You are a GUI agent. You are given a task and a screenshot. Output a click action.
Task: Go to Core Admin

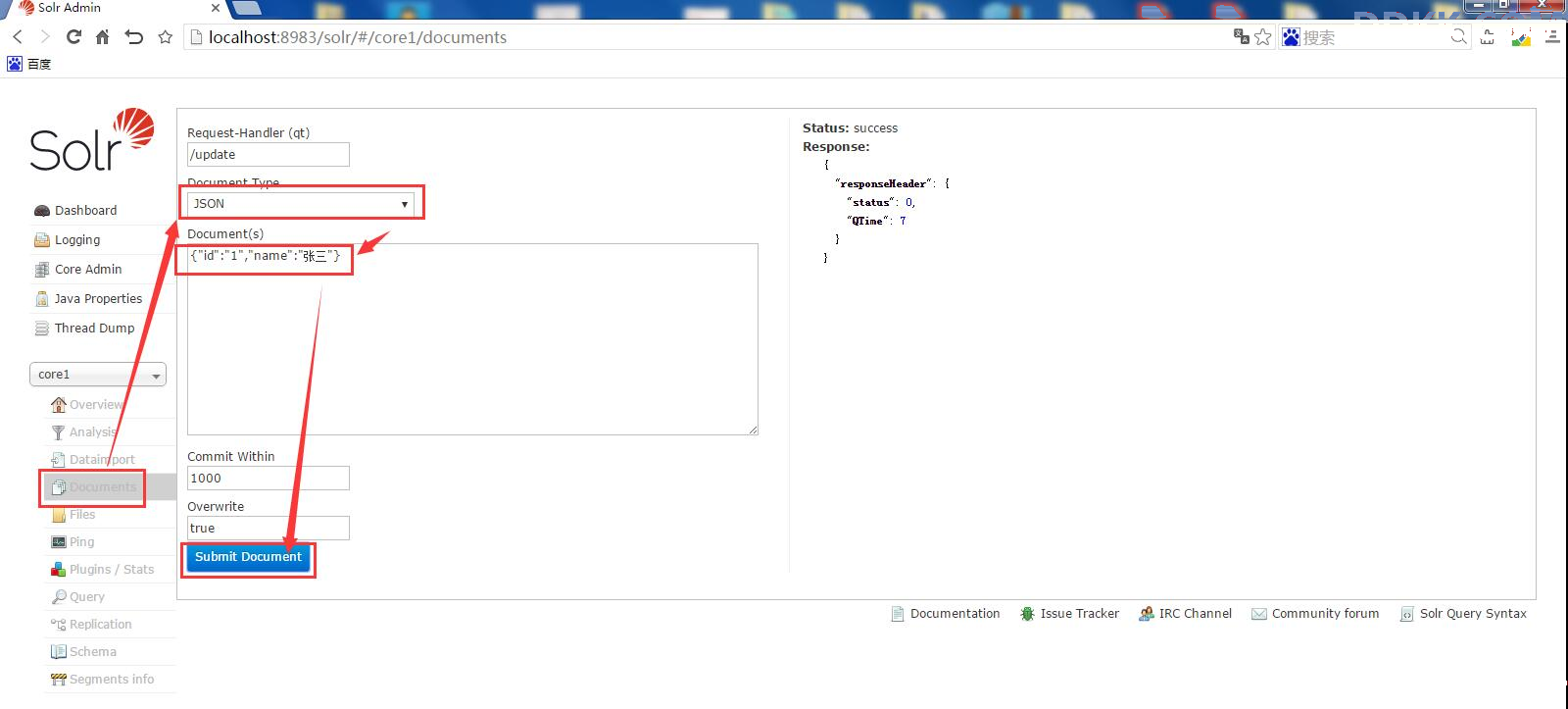(x=88, y=269)
